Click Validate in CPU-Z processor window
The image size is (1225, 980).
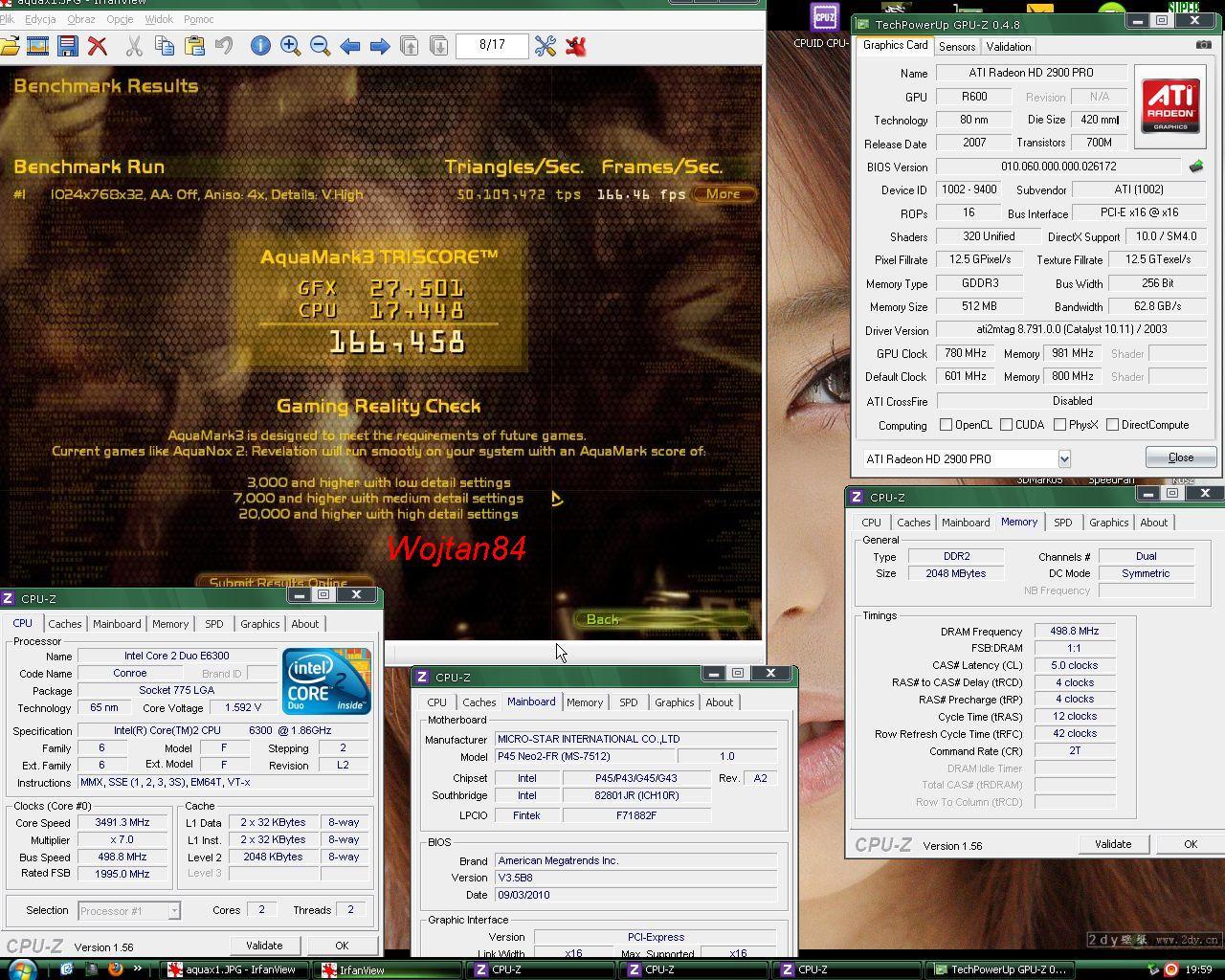pos(264,946)
